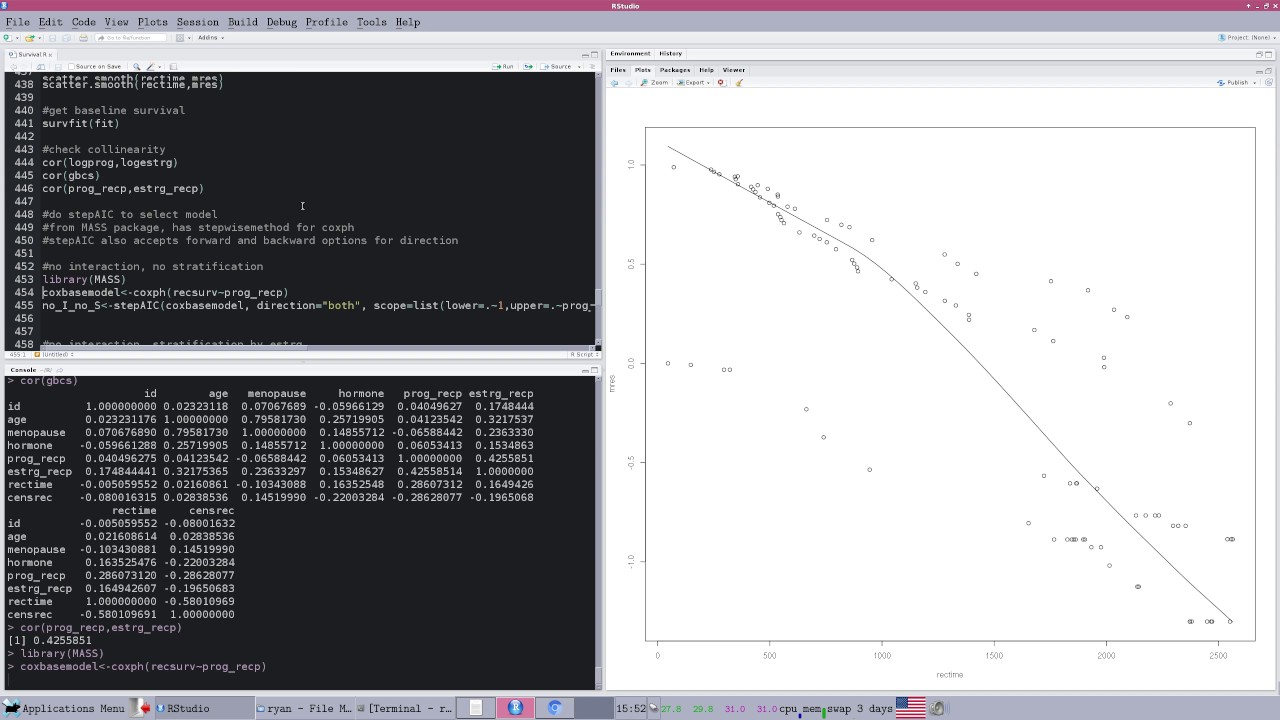
Task: Open the Publish dropdown
Action: (x=1238, y=82)
